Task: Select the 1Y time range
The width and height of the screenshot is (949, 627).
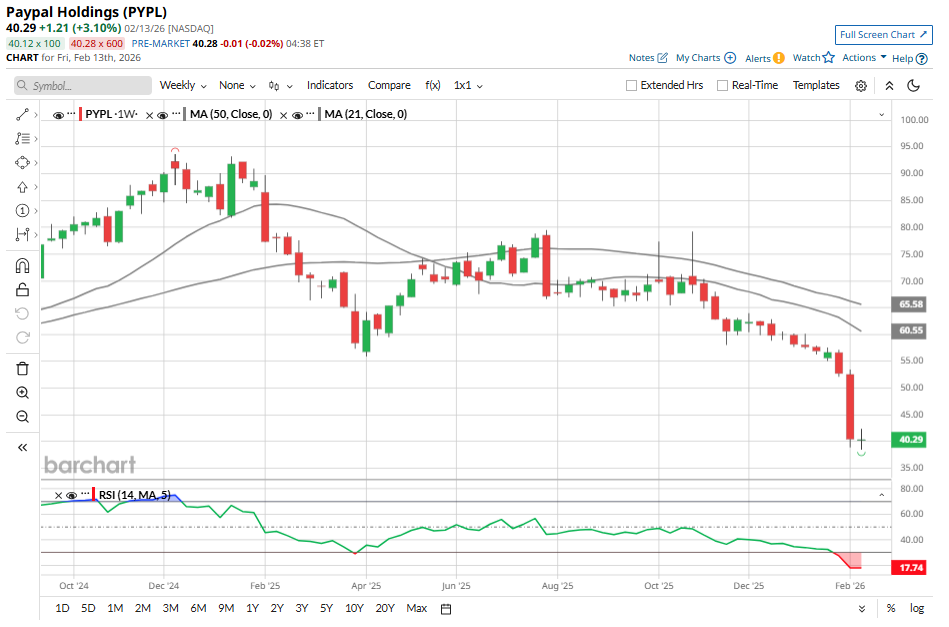Action: 252,609
